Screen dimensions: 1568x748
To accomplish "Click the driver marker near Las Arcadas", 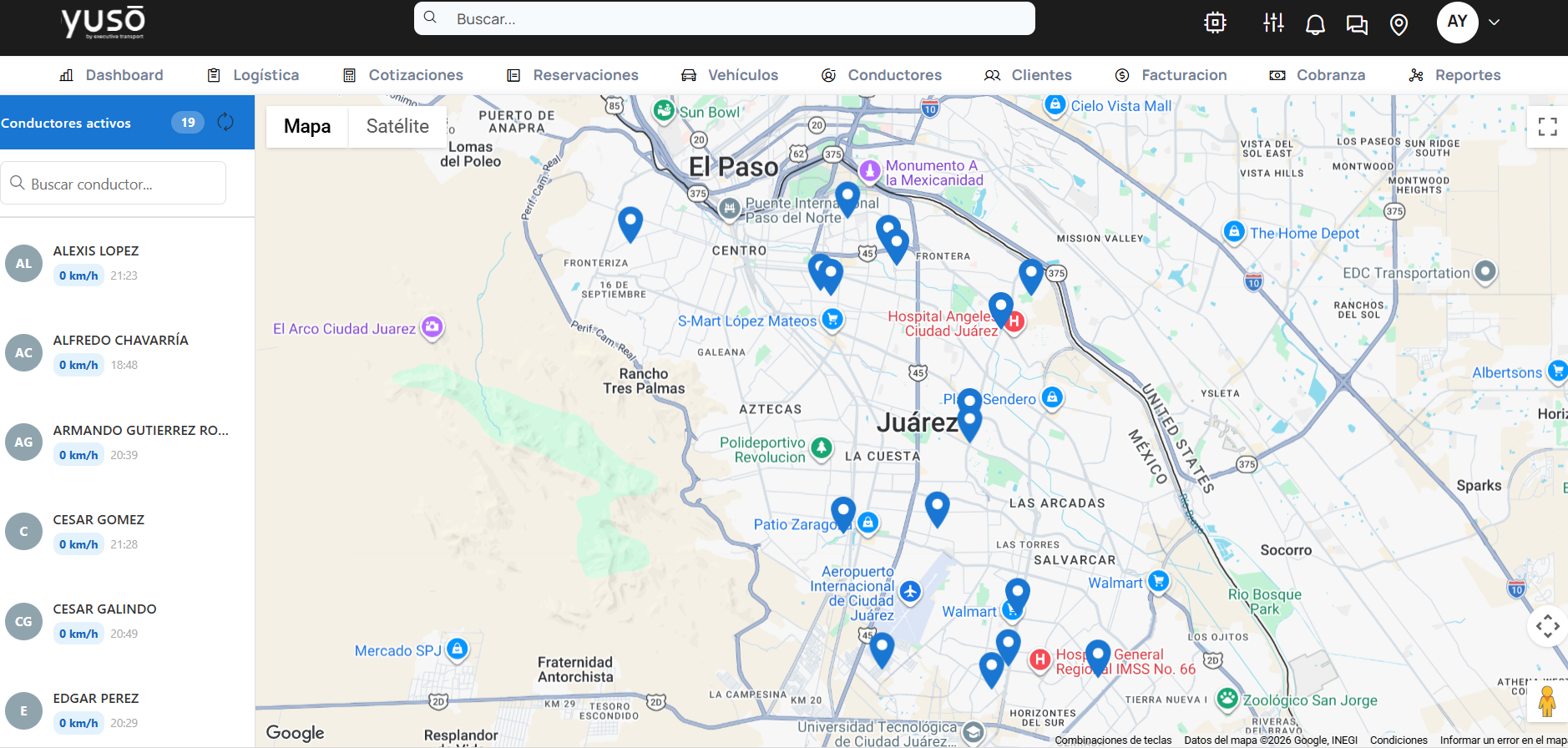I will pos(938,509).
